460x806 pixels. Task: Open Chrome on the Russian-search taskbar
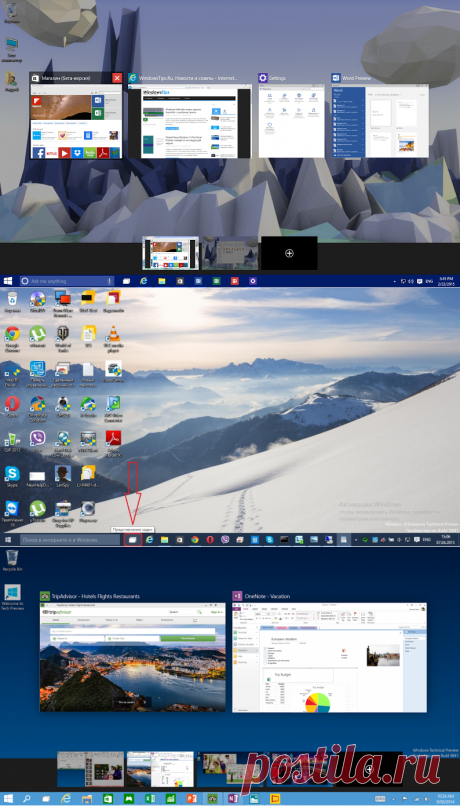[195, 539]
